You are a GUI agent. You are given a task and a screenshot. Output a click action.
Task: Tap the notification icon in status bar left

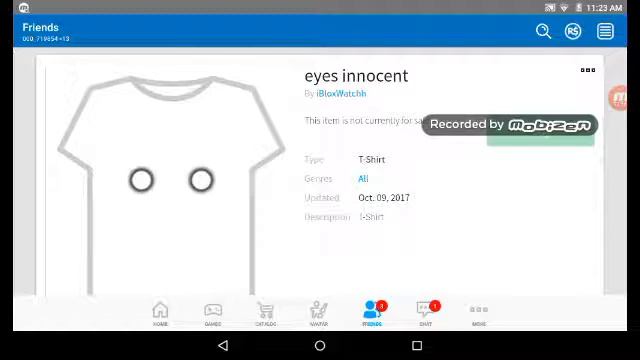tap(24, 8)
